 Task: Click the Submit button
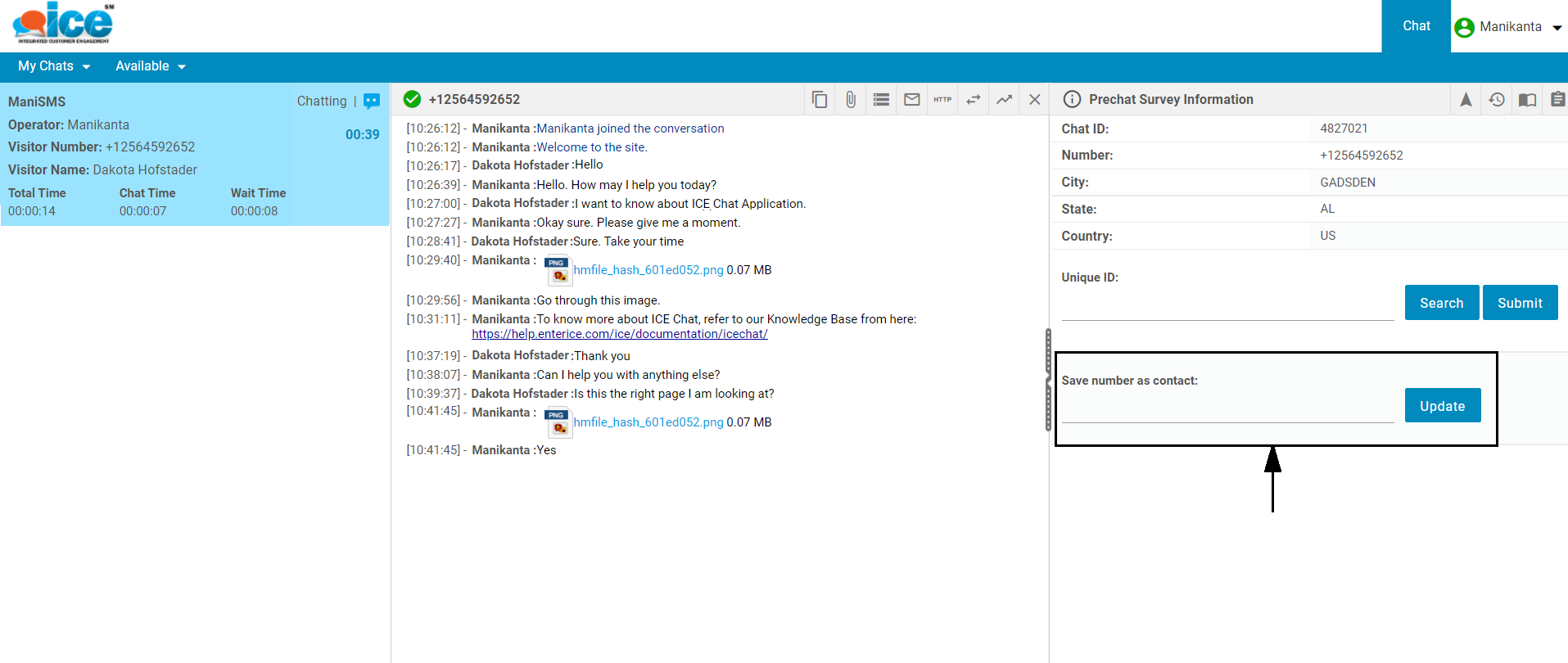pos(1520,303)
